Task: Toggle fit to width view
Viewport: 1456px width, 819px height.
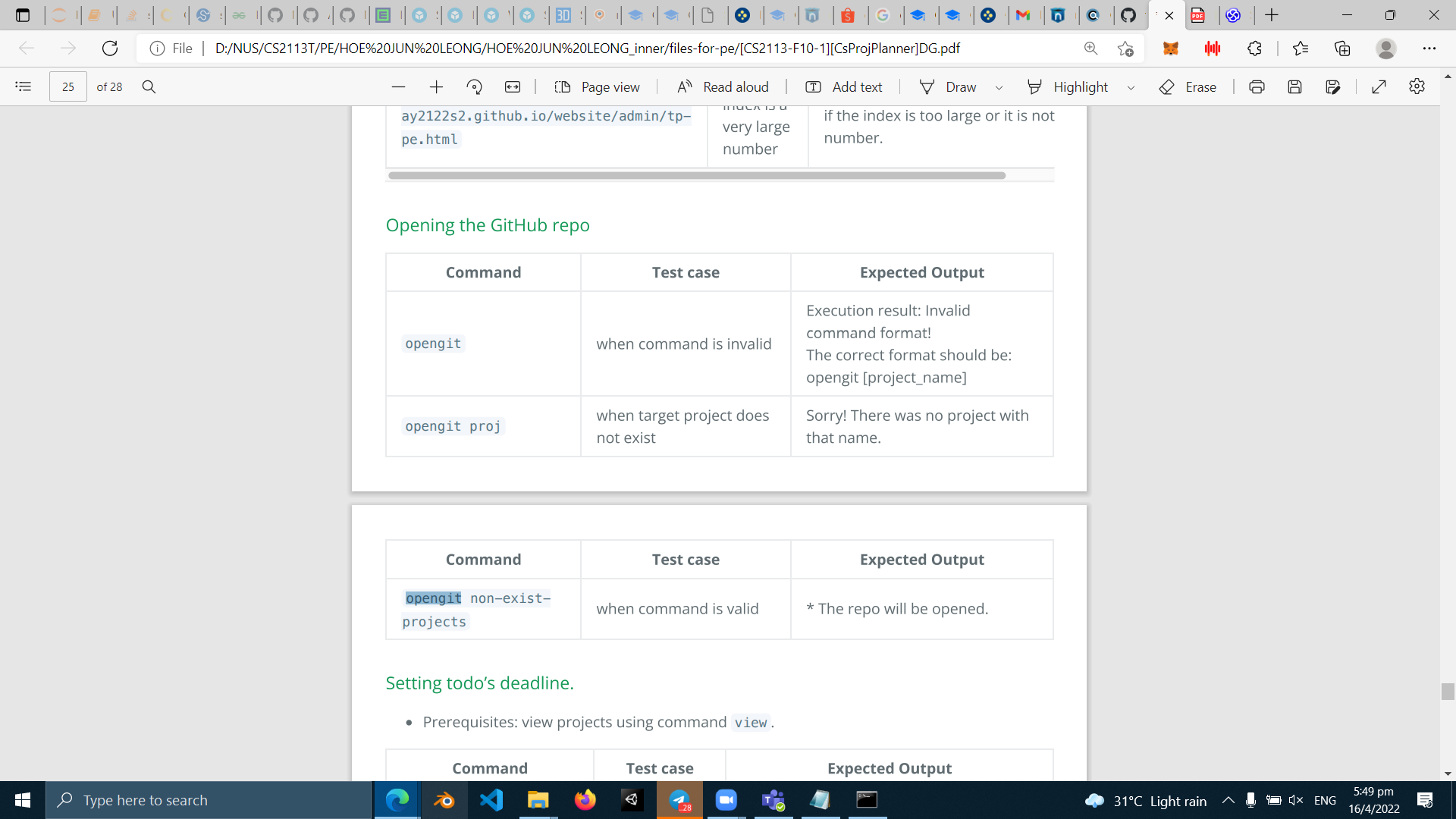Action: (513, 86)
